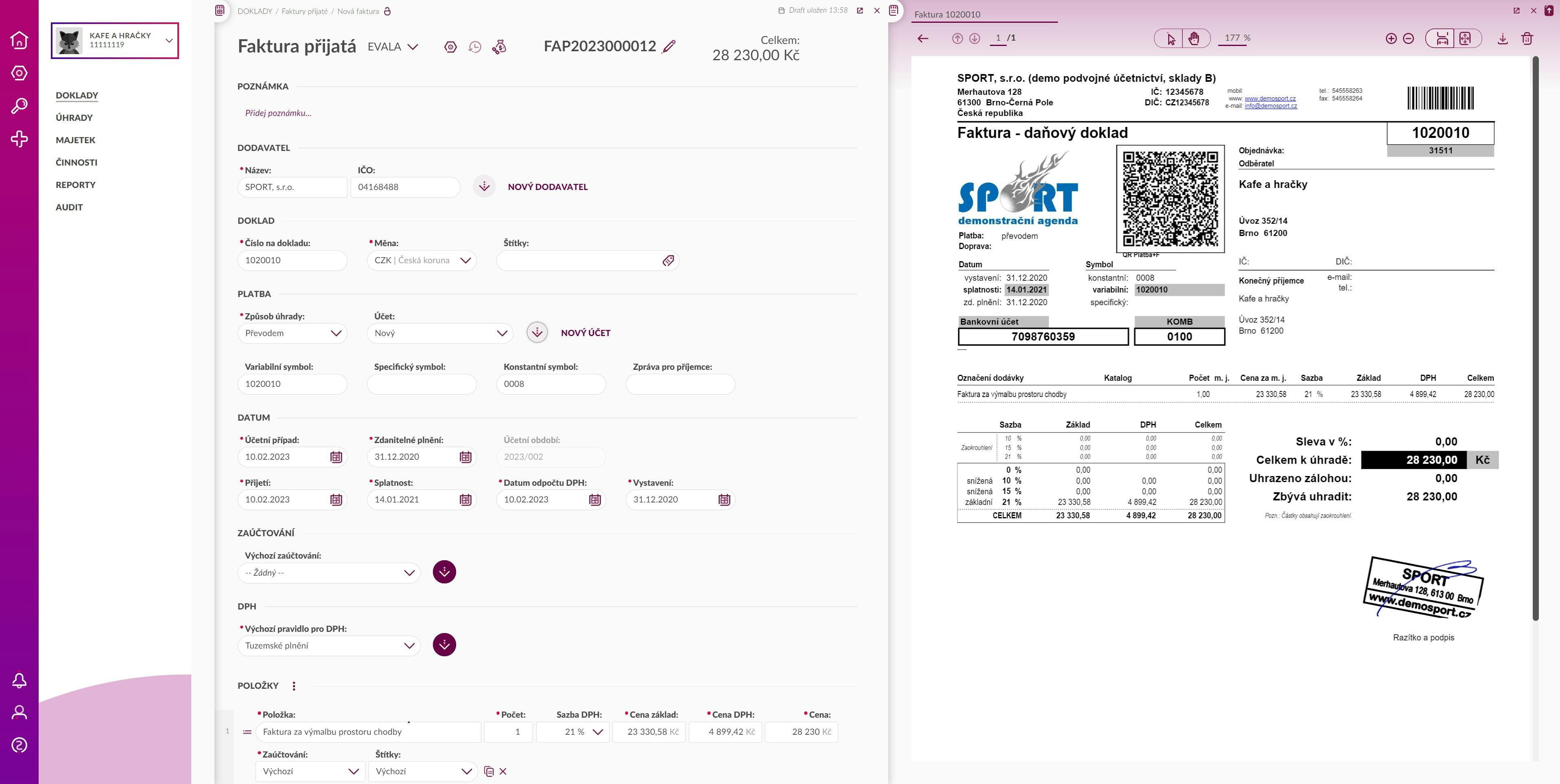Open calendar for Účetní případ date
The height and width of the screenshot is (784, 1560).
[336, 457]
